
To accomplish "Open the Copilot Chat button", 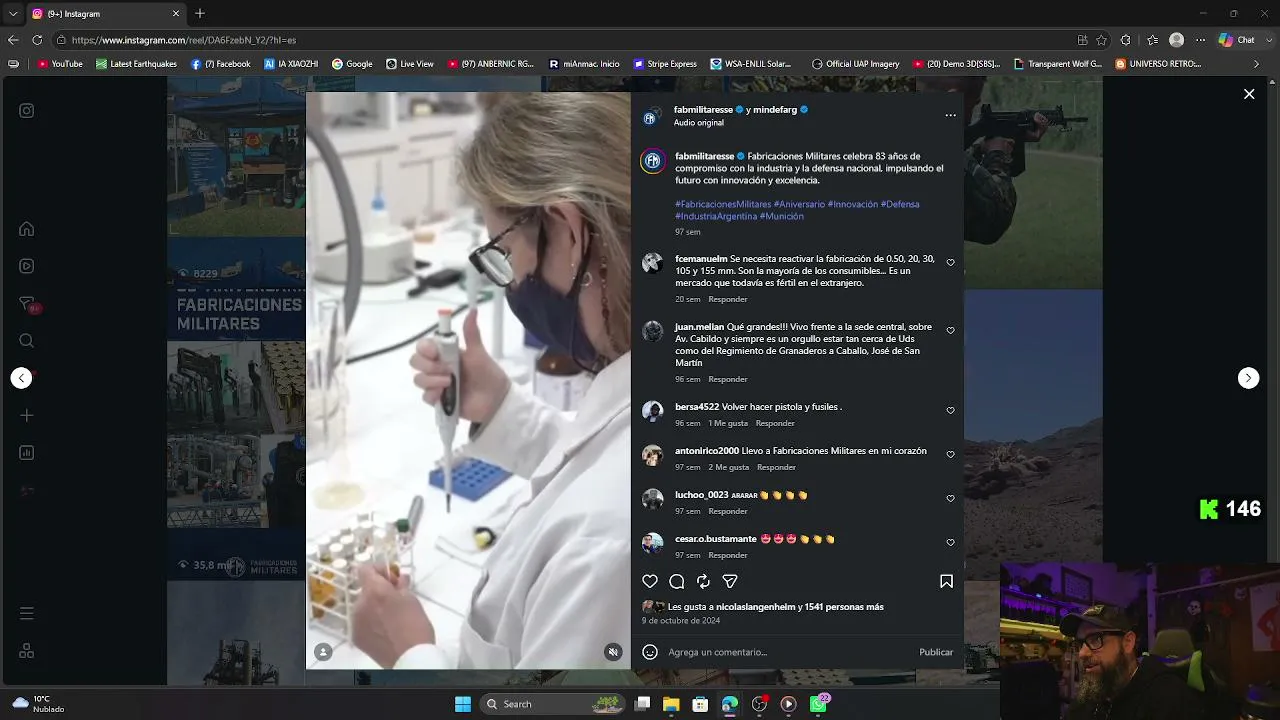I will coord(1236,40).
